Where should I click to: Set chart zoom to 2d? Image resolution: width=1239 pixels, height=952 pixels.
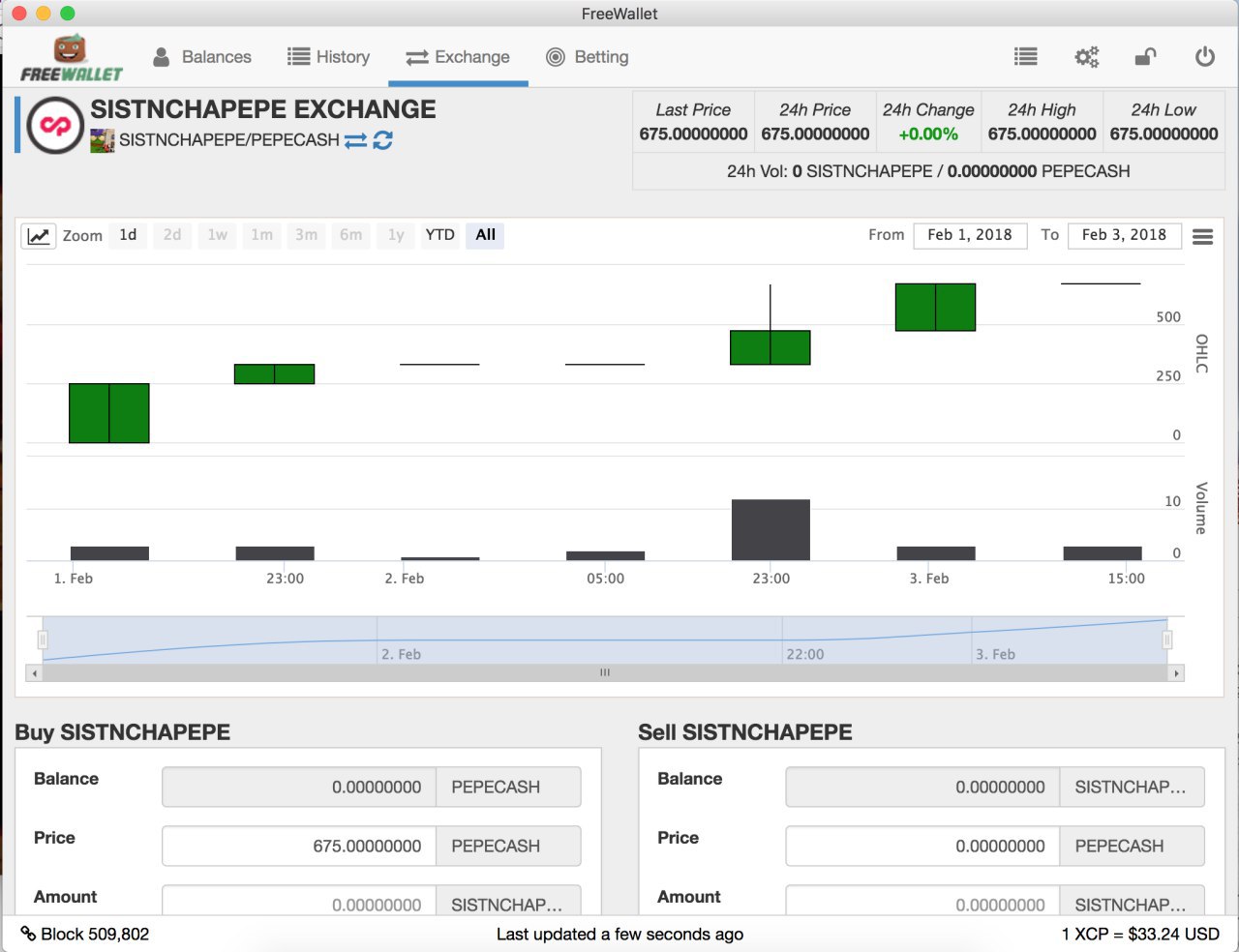pyautogui.click(x=172, y=235)
